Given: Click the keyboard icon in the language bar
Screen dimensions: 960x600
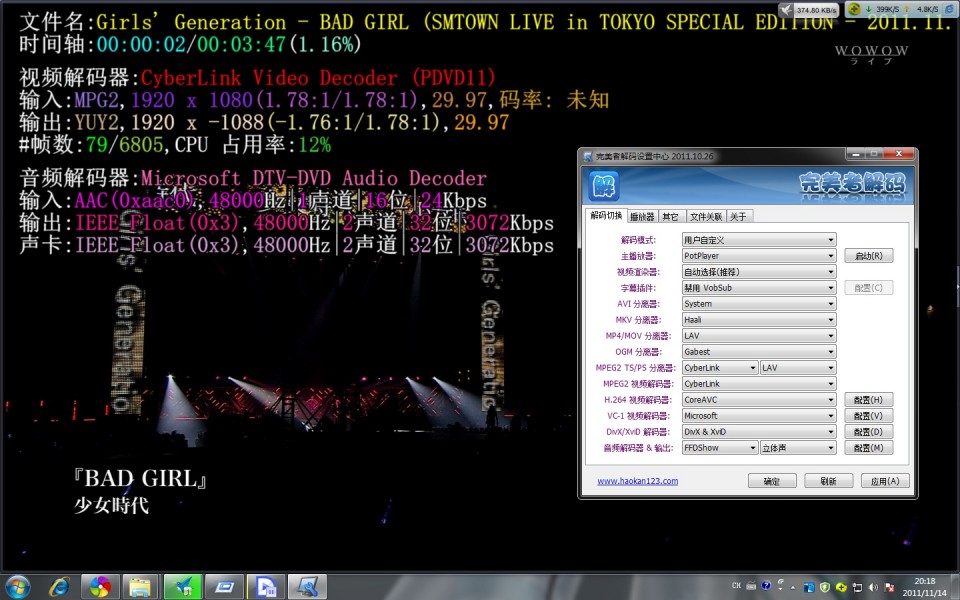Looking at the screenshot, I should pyautogui.click(x=751, y=586).
